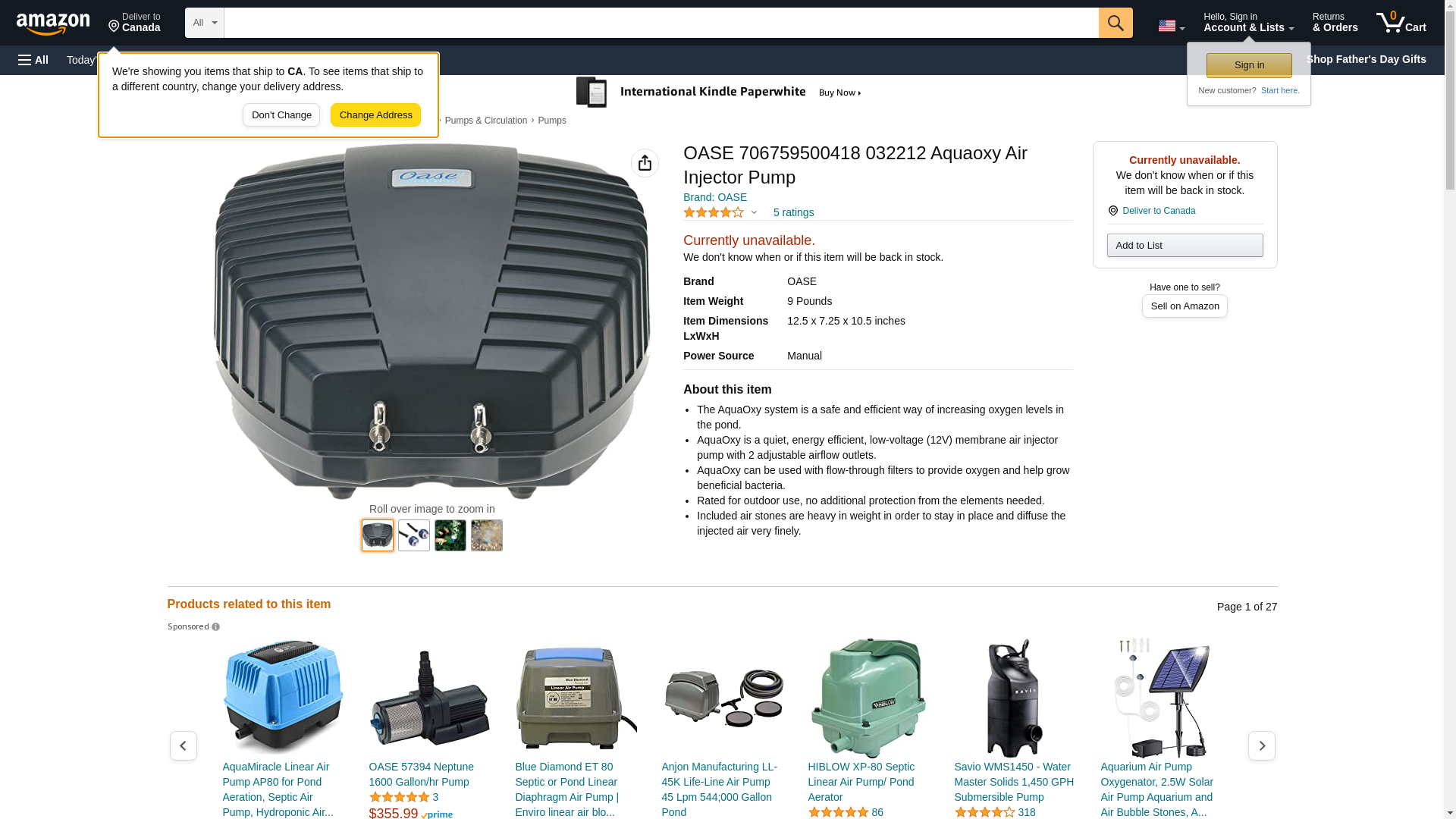The image size is (1456, 819).
Task: Click the Change Address button
Action: pyautogui.click(x=375, y=115)
